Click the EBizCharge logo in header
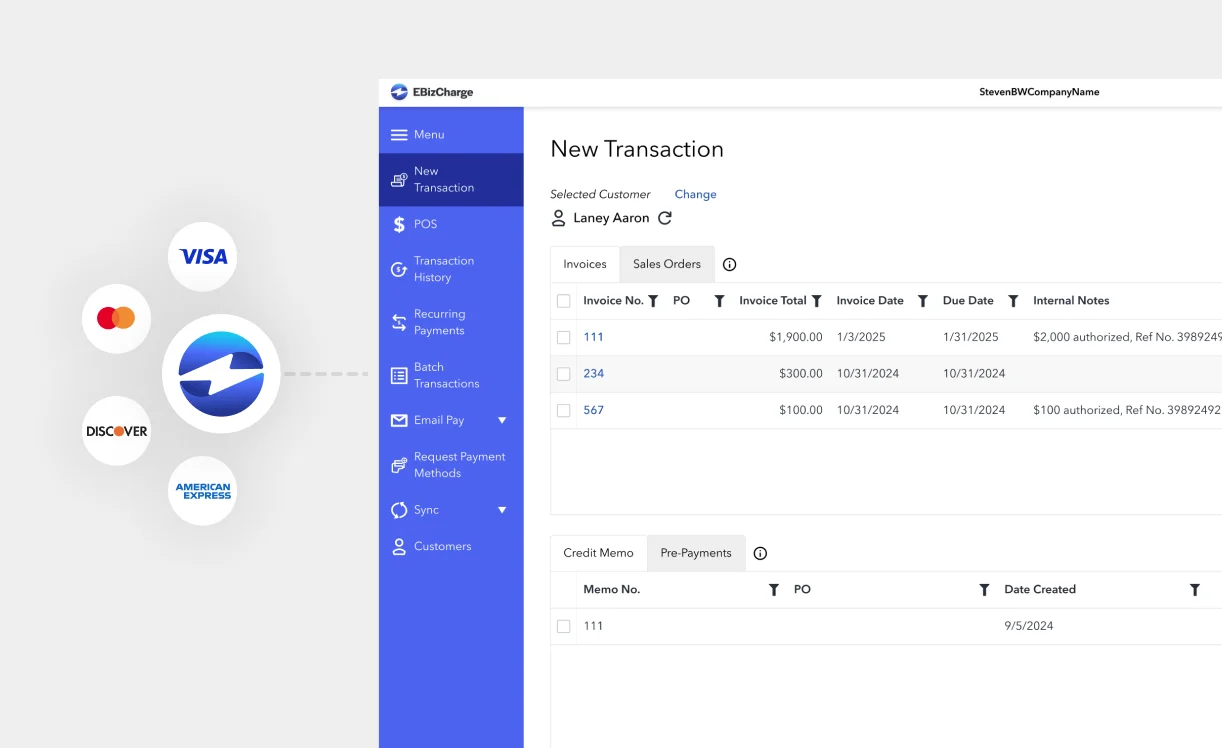Viewport: 1222px width, 748px height. coord(432,92)
